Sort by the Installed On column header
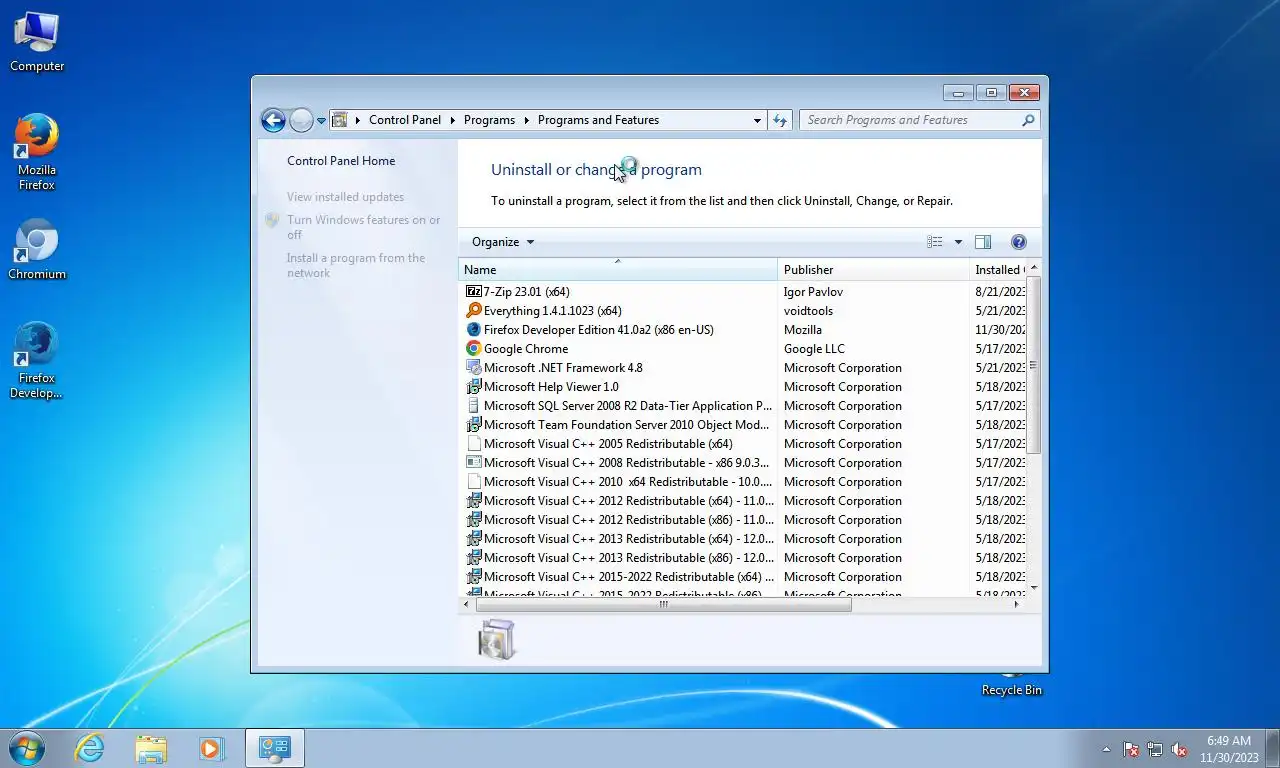Image resolution: width=1280 pixels, height=768 pixels. coord(998,270)
